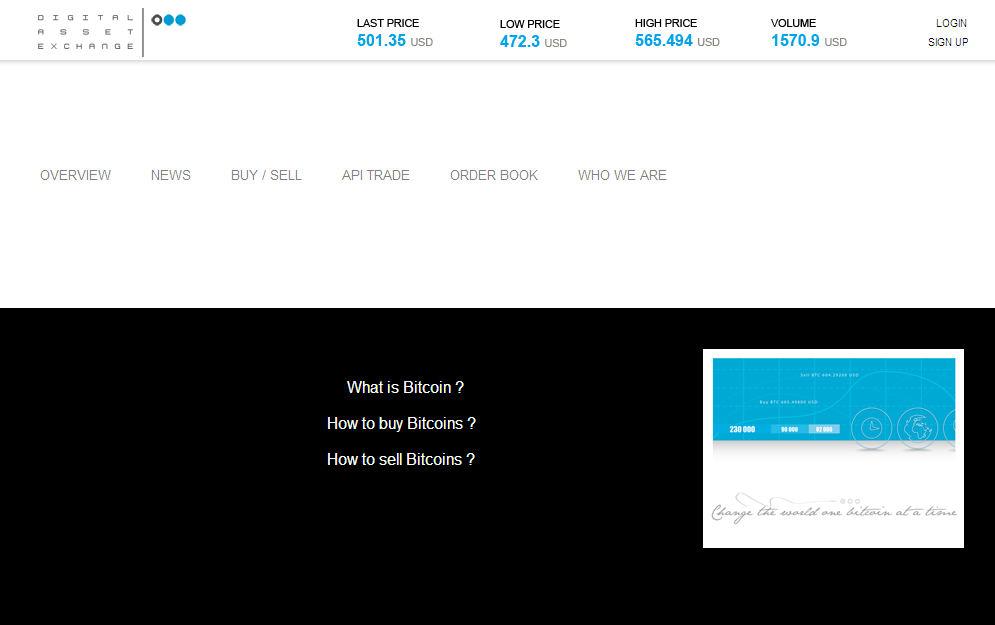
Task: Click the VOLUME label
Action: tap(793, 23)
